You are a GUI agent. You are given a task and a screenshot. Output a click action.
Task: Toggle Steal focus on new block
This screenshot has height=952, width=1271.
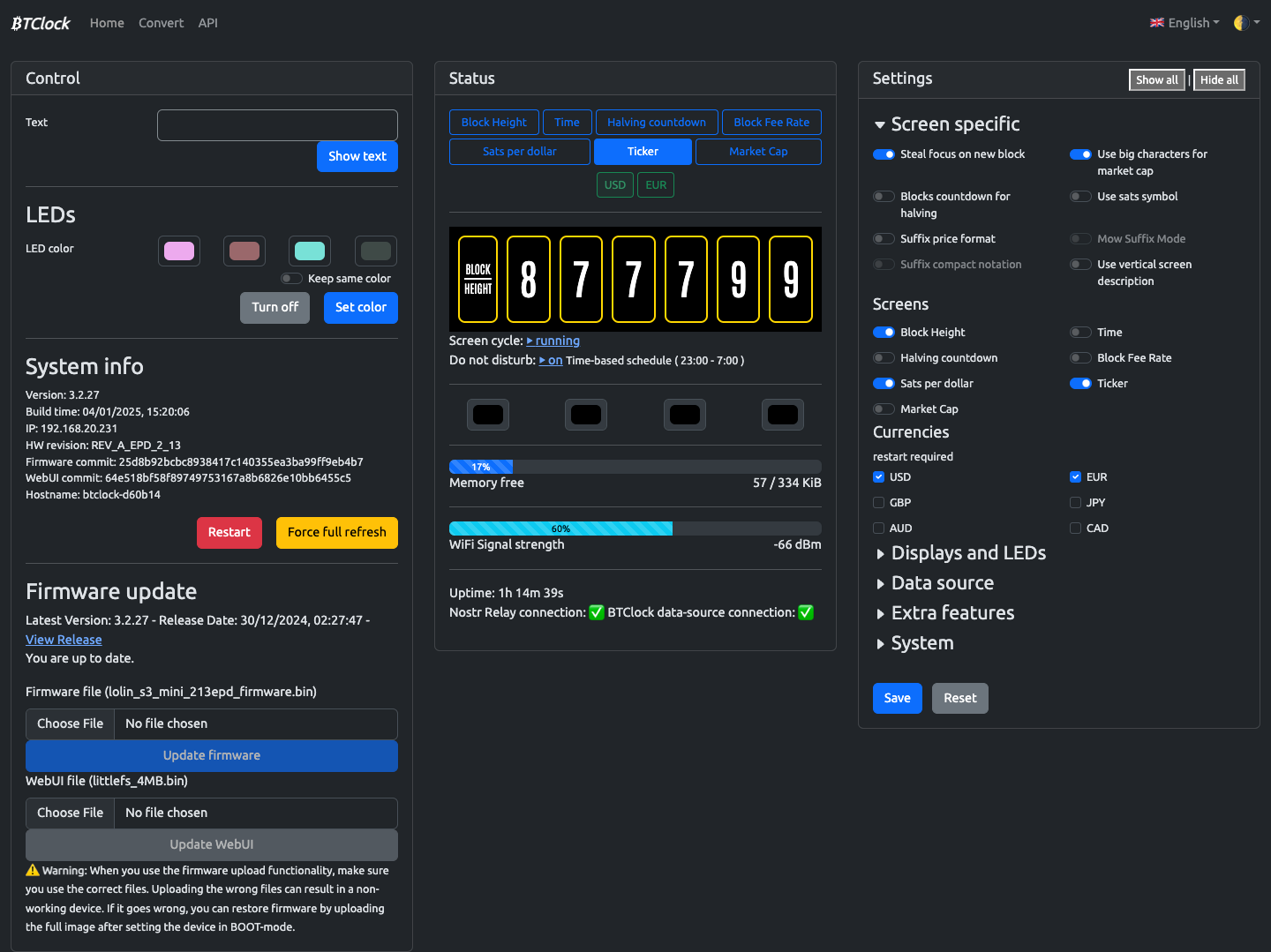click(x=884, y=154)
